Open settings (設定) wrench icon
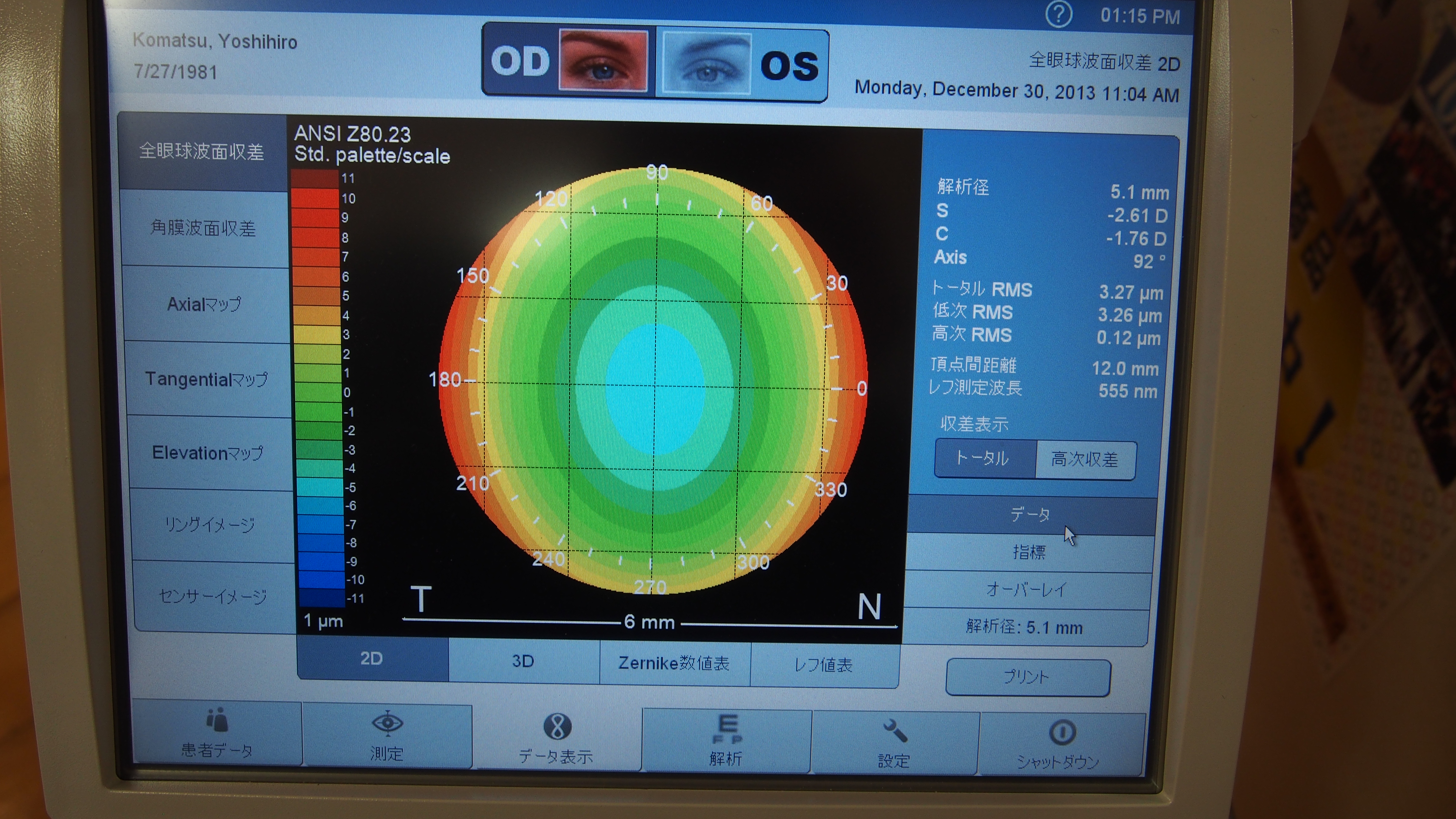Screen dimensions: 1456x819 point(895,731)
